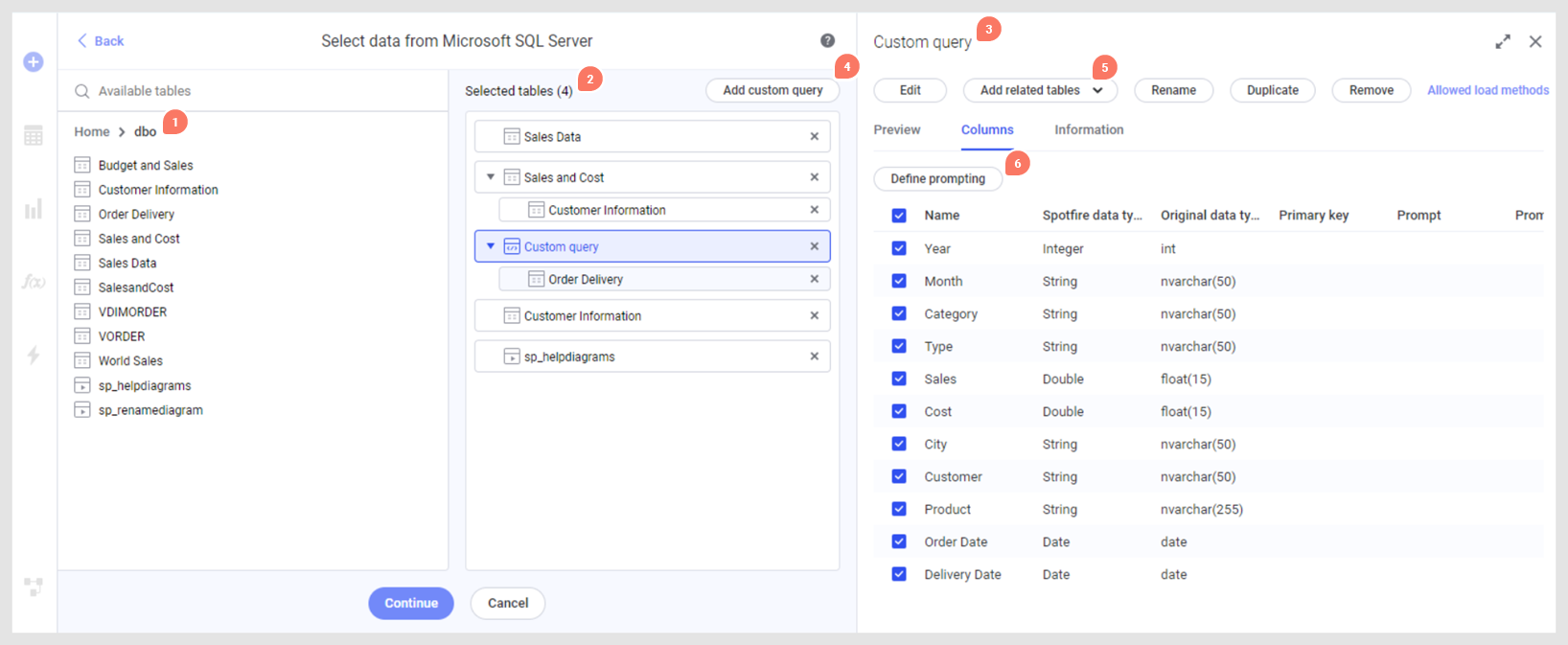This screenshot has width=1568, height=645.
Task: Open the data canvas icon at sidebar bottom
Action: (x=34, y=587)
